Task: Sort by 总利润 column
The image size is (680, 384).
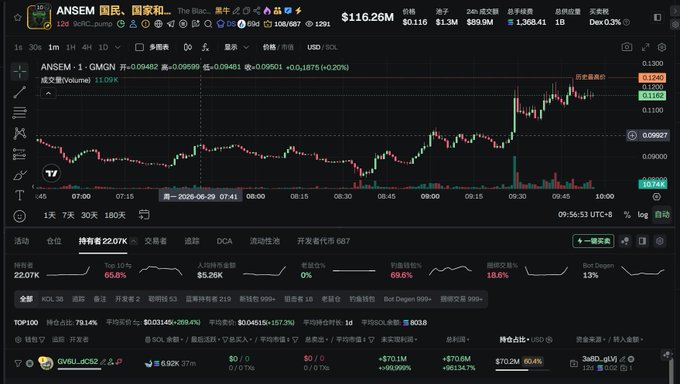Action: [x=458, y=339]
